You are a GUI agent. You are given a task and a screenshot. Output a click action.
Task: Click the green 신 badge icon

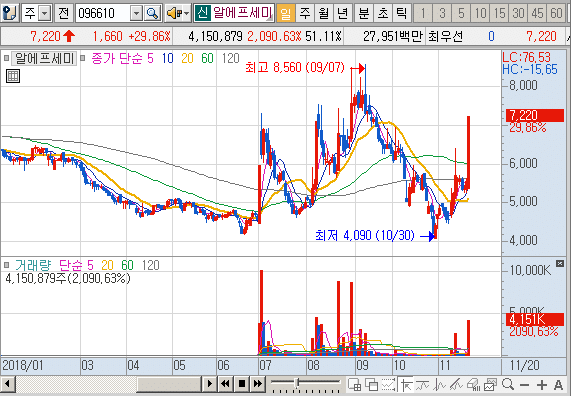point(202,13)
